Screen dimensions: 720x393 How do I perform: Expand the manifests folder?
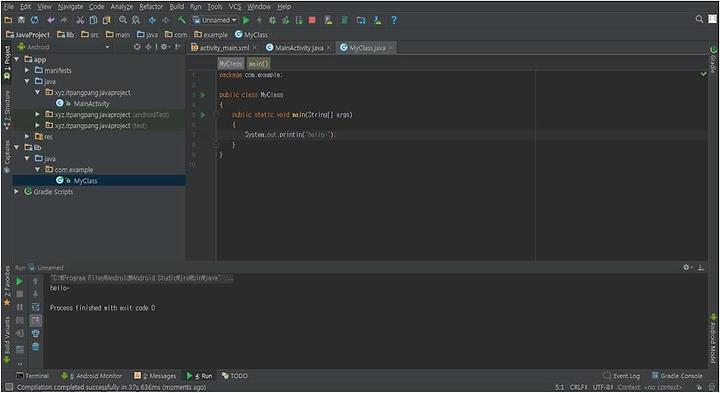coord(27,70)
